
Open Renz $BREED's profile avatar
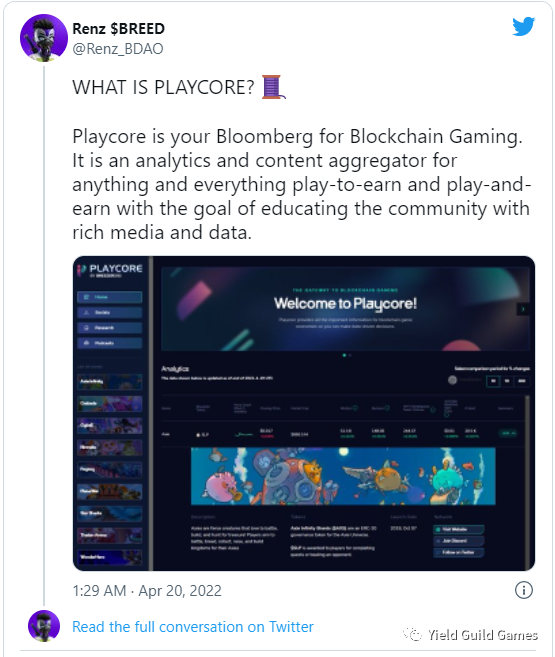(44, 38)
